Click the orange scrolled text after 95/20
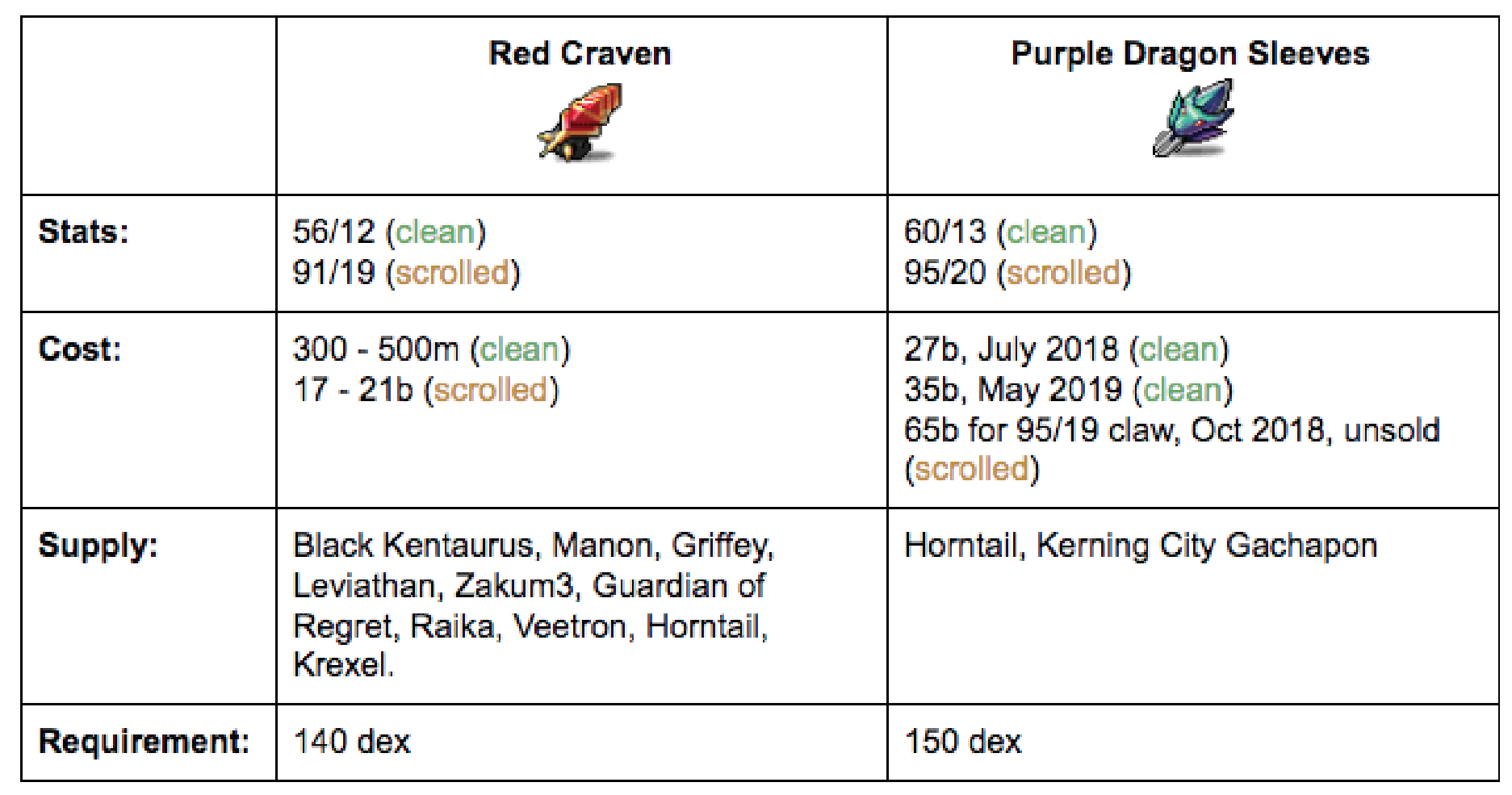 tap(1063, 273)
